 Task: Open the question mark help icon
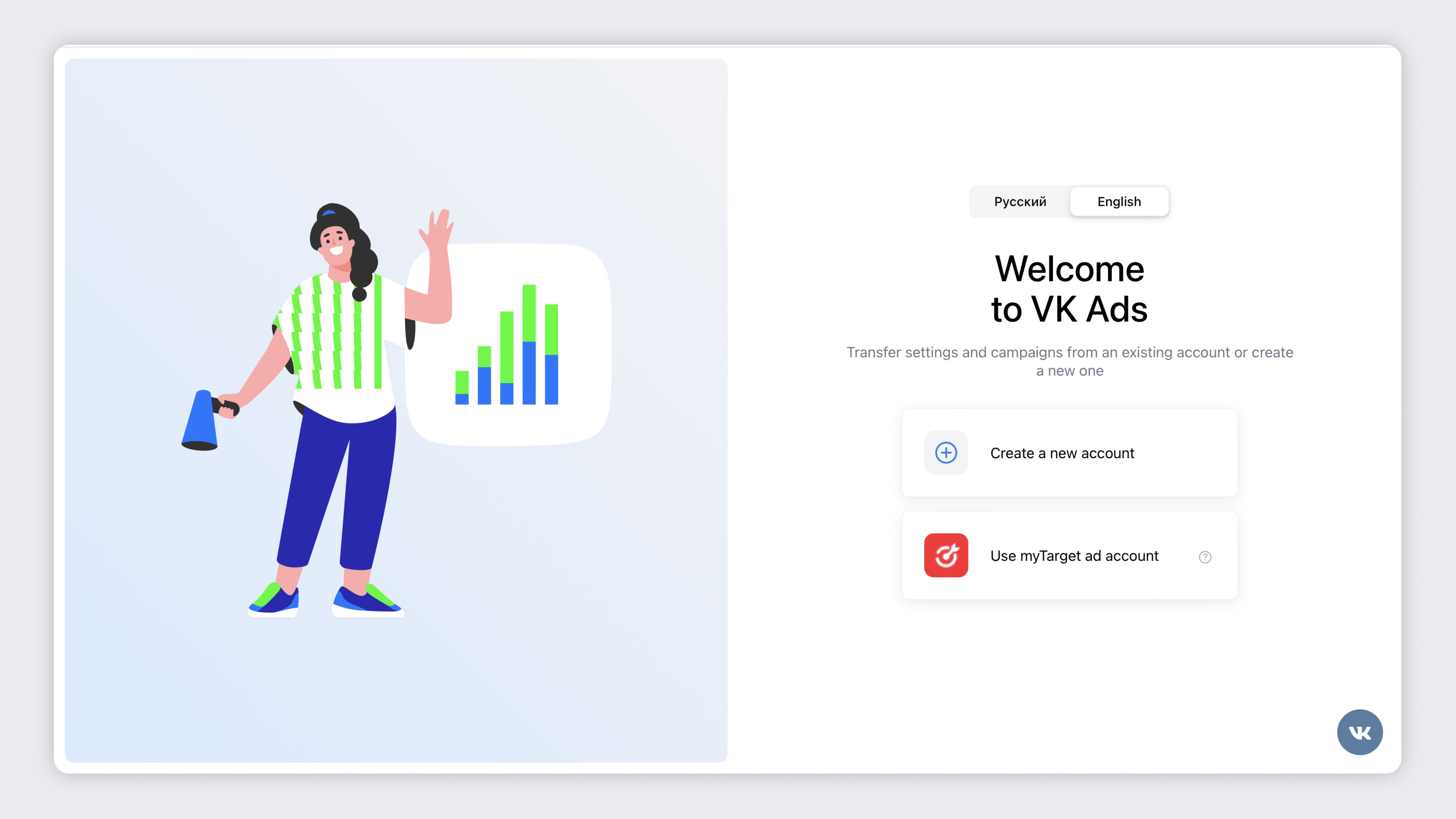tap(1204, 557)
